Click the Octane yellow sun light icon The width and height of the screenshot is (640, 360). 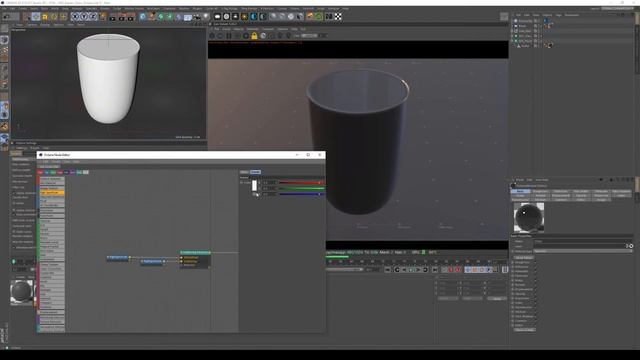pos(244,17)
